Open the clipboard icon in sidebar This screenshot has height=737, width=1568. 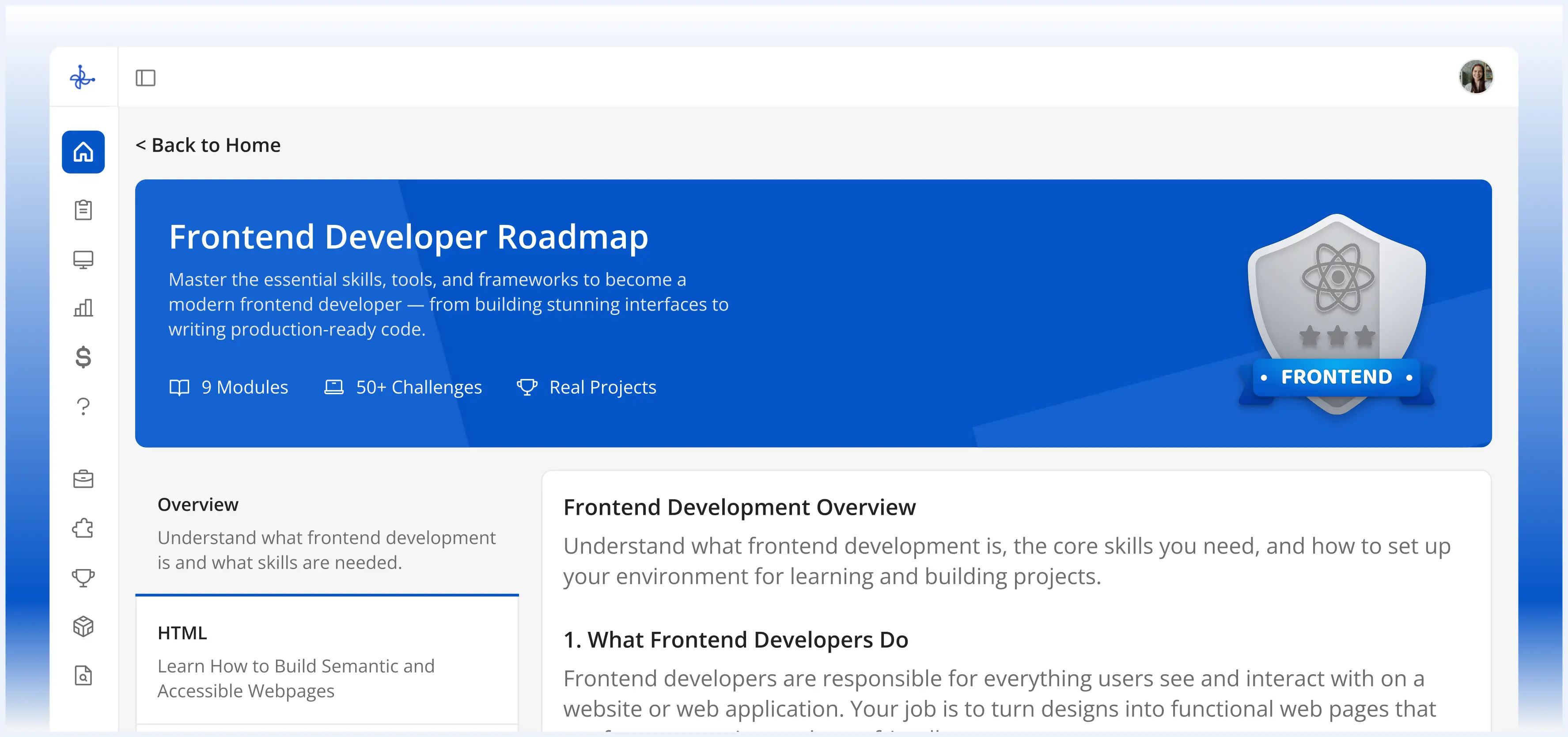[83, 210]
